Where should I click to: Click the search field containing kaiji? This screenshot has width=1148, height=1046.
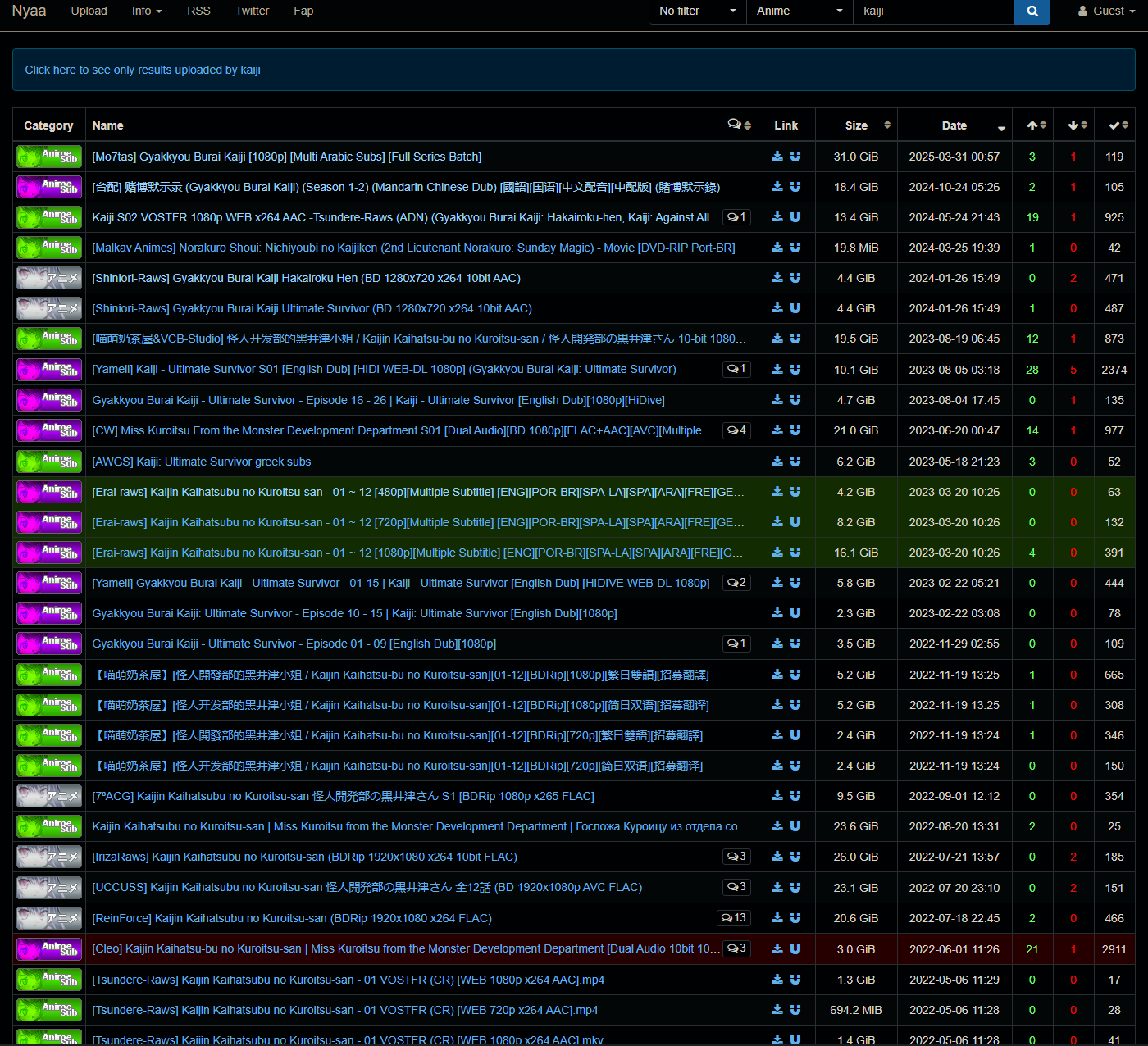coord(933,11)
